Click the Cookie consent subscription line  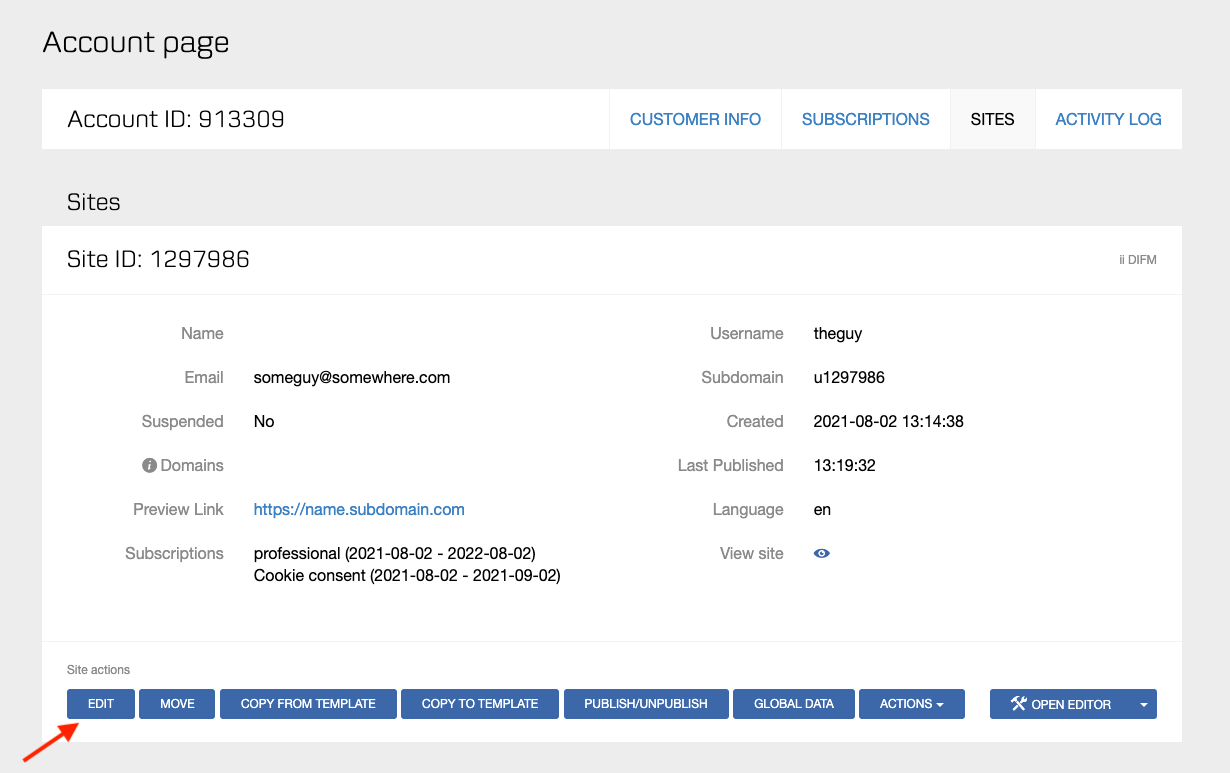click(x=407, y=576)
